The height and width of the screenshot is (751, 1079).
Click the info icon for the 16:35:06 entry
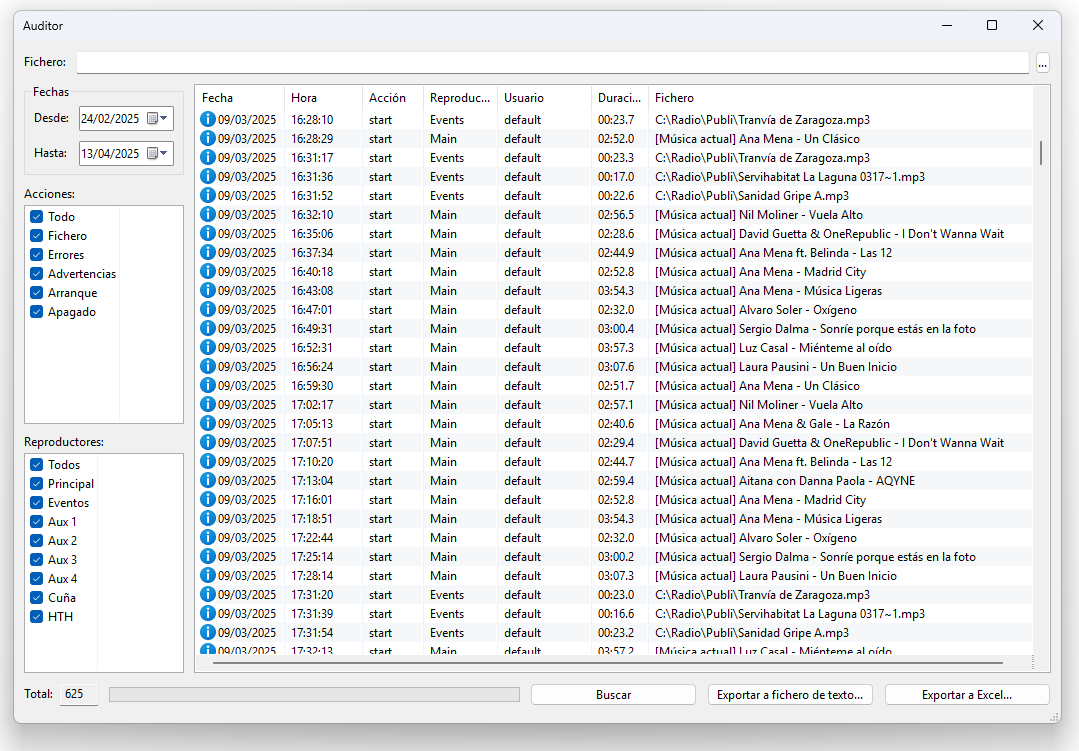coord(208,234)
